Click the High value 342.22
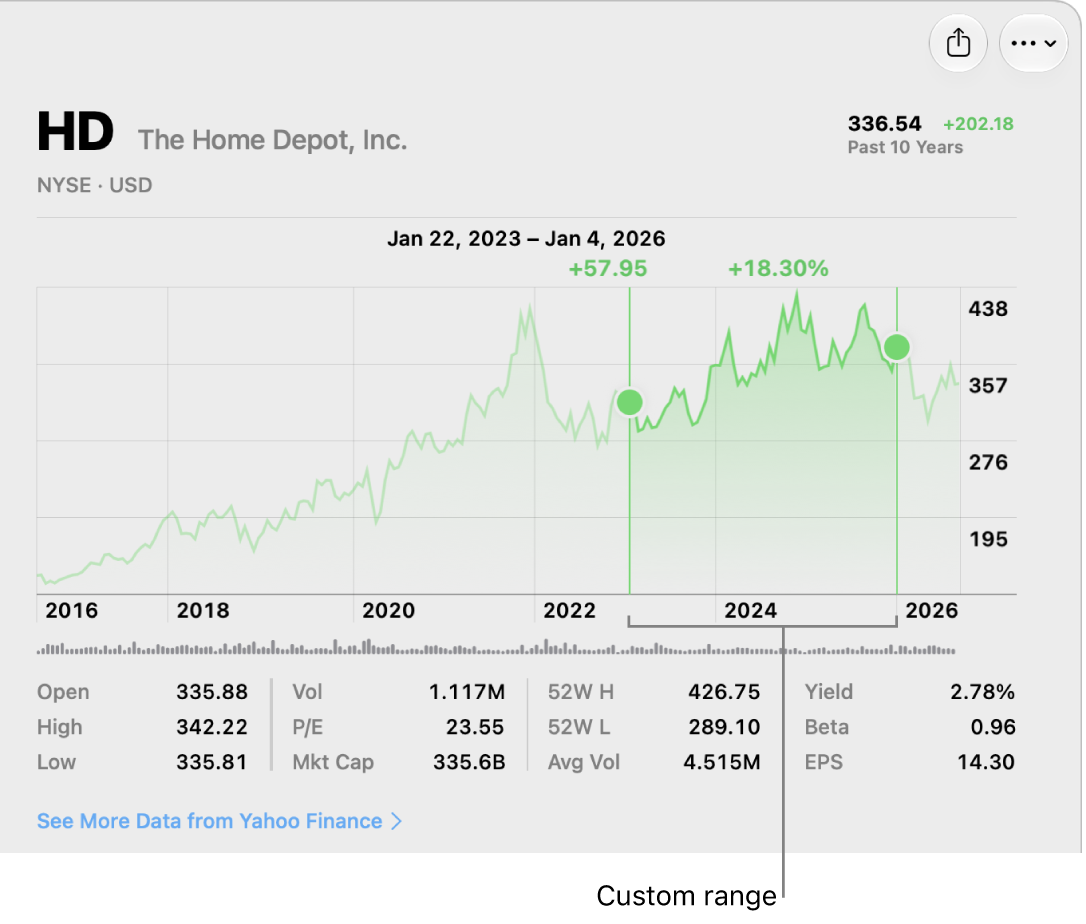Viewport: 1086px width, 924px height. [x=212, y=727]
